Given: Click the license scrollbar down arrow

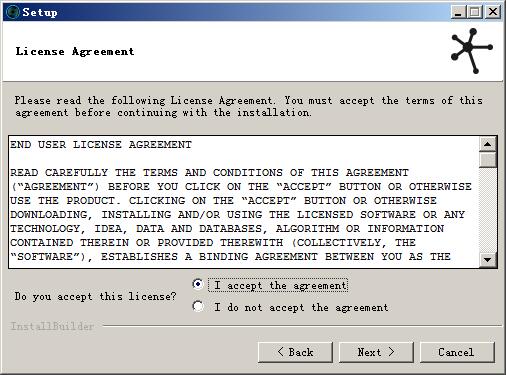Looking at the screenshot, I should pos(488,259).
